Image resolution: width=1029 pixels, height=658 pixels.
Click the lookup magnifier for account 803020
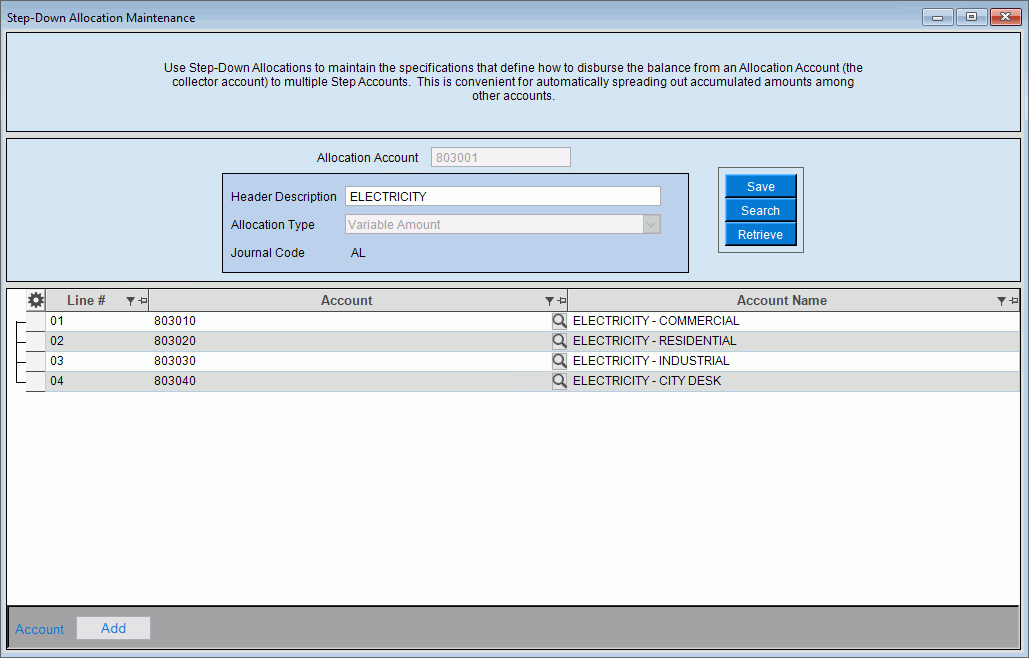click(559, 341)
